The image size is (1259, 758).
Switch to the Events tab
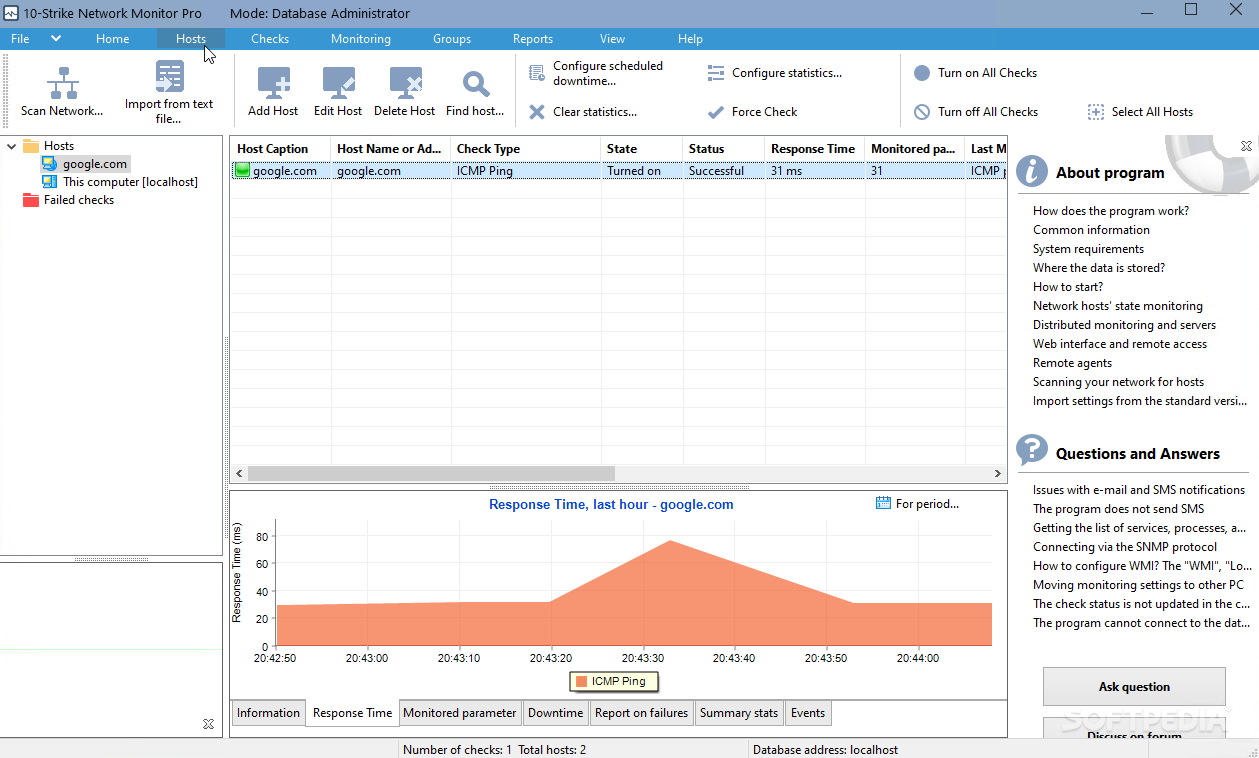tap(808, 713)
